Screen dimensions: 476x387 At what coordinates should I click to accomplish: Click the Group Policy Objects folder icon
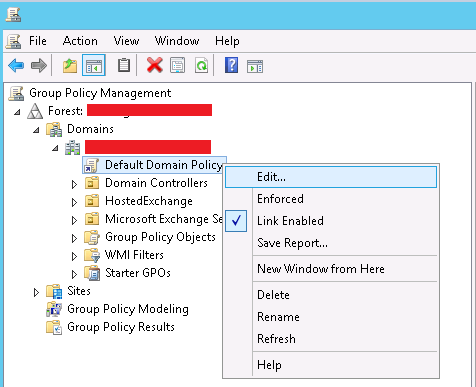point(92,237)
